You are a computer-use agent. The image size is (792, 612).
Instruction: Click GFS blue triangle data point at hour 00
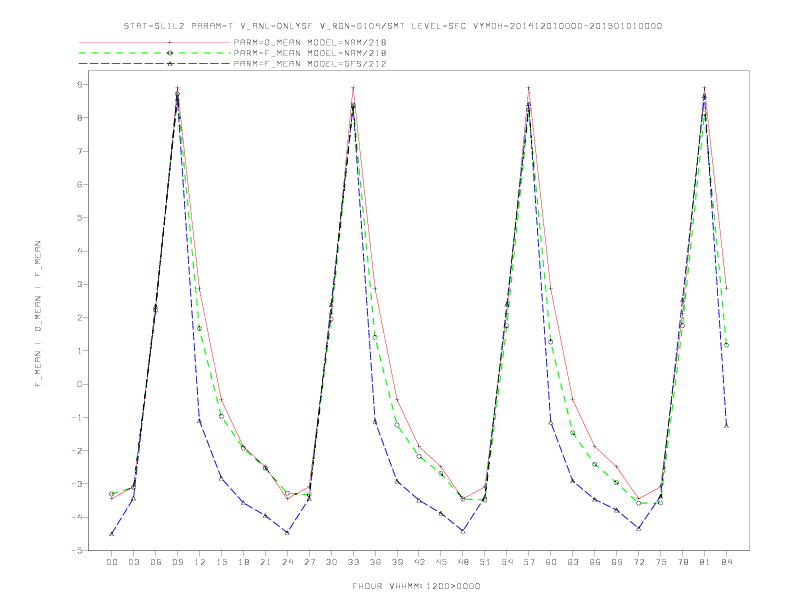coord(112,534)
